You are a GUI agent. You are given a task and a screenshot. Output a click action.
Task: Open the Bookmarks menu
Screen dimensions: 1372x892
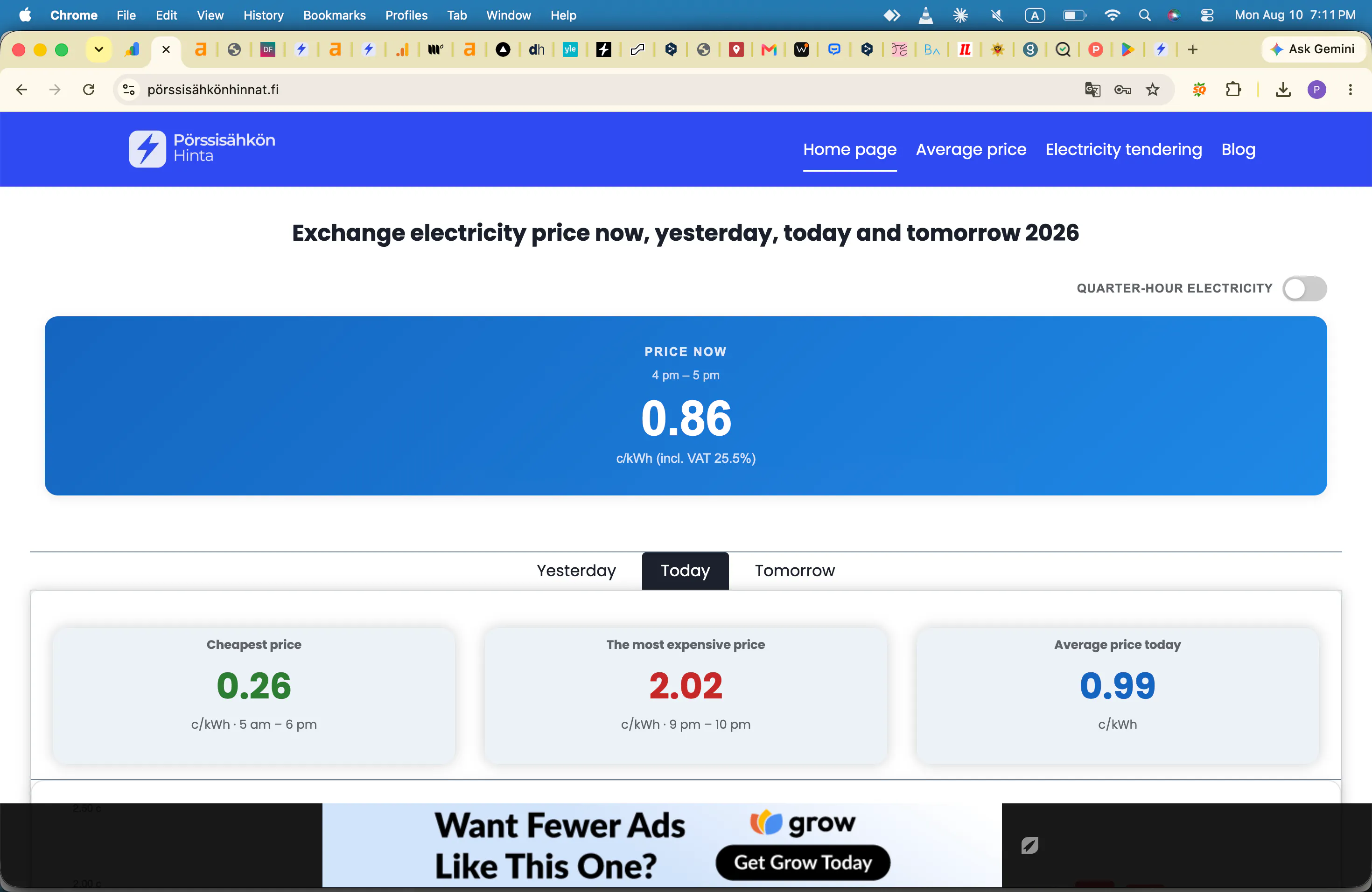[x=334, y=15]
